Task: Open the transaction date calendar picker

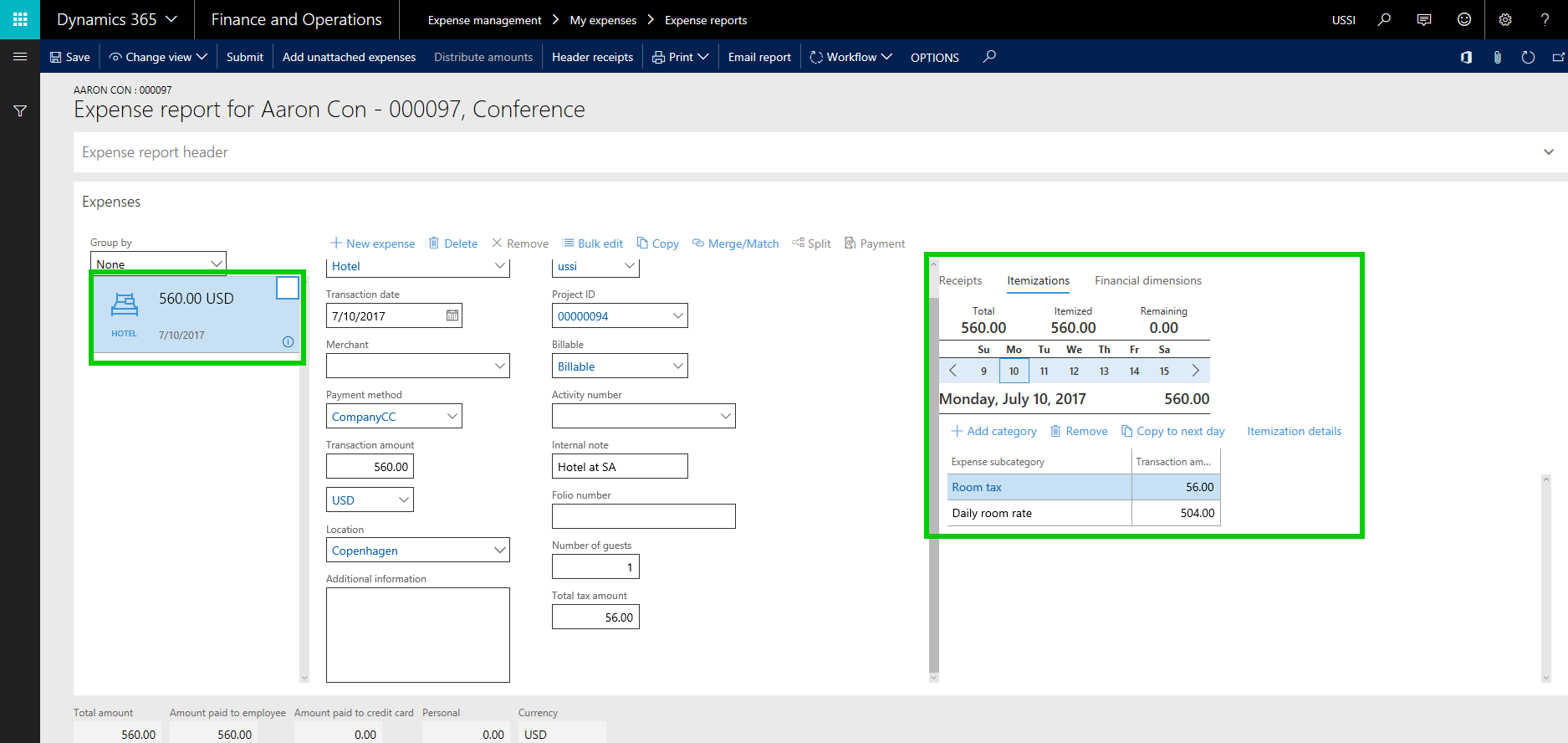Action: tap(452, 315)
